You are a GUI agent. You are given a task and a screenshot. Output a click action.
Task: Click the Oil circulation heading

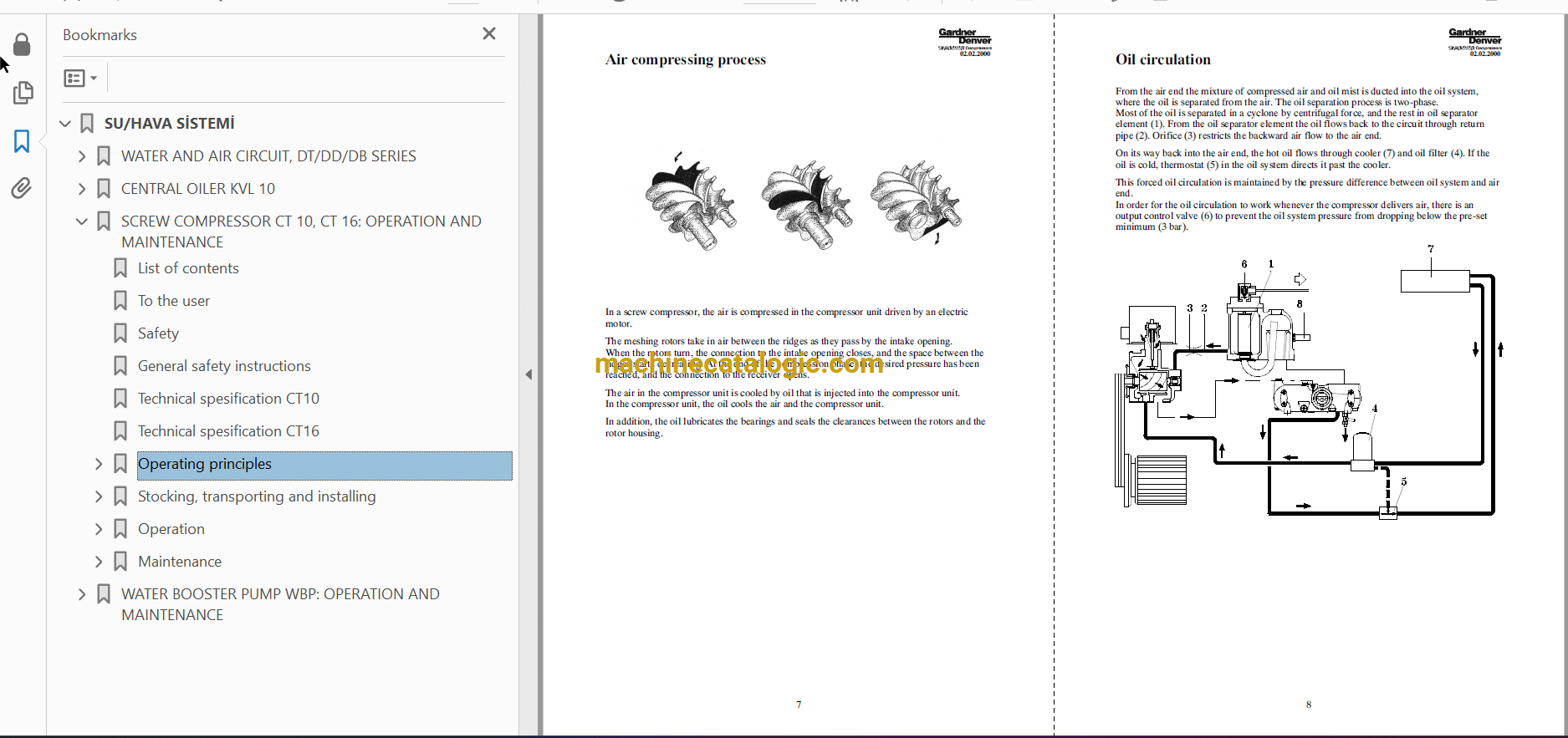[1163, 59]
